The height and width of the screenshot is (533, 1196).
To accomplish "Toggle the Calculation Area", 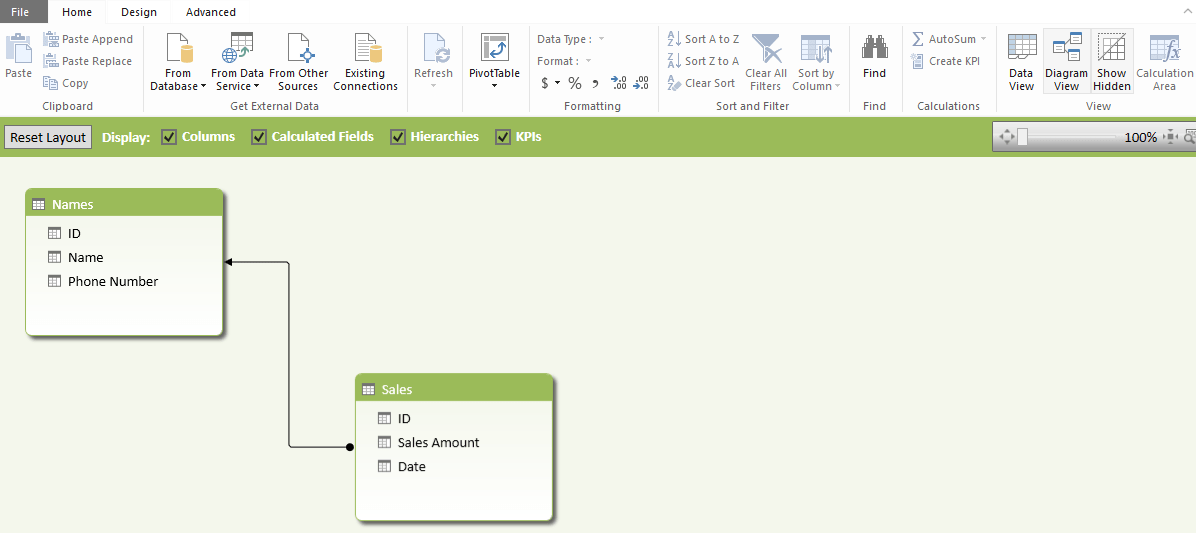I will tap(1164, 63).
